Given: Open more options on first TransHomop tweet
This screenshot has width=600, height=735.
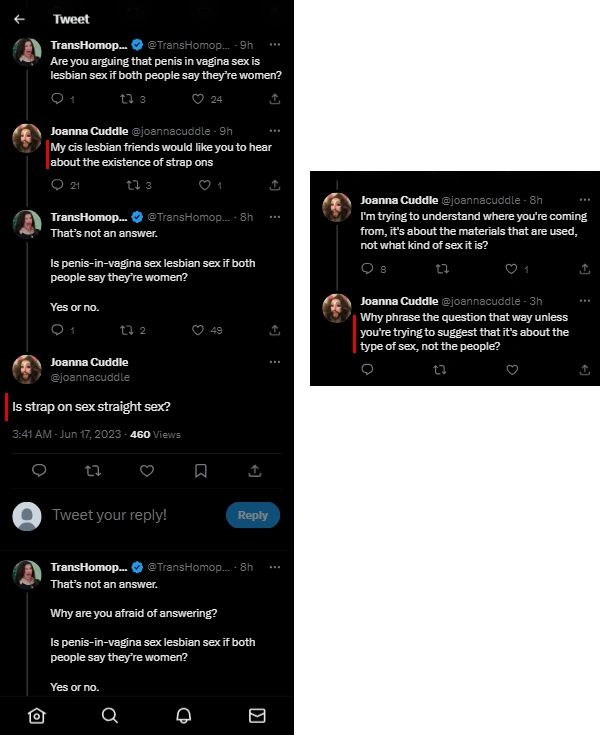Looking at the screenshot, I should click(x=275, y=45).
